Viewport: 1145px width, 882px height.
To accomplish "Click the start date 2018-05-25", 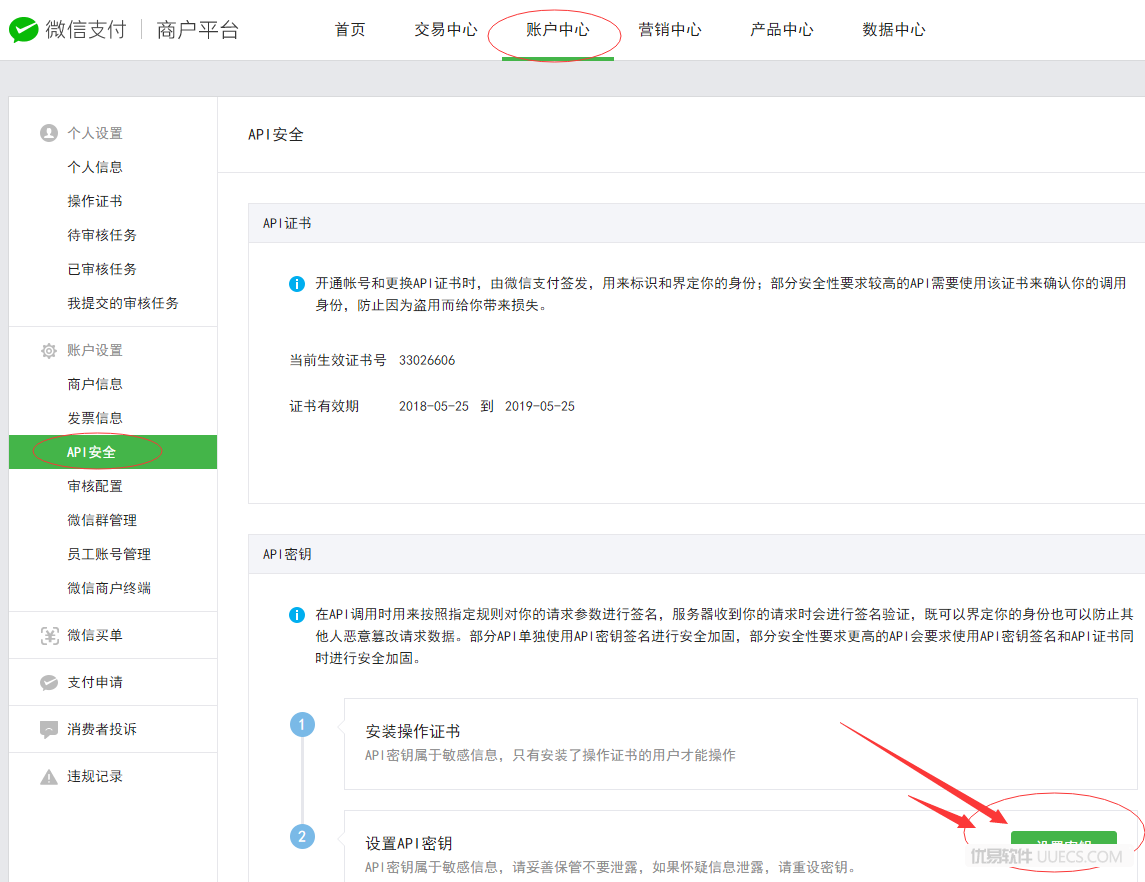I will coord(434,406).
